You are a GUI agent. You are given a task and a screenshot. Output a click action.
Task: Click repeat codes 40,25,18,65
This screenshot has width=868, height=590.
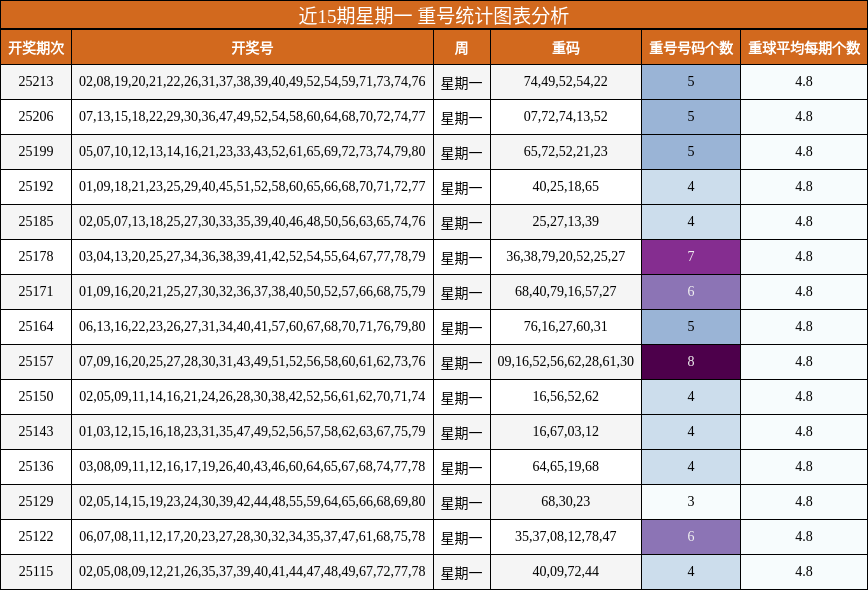point(566,186)
